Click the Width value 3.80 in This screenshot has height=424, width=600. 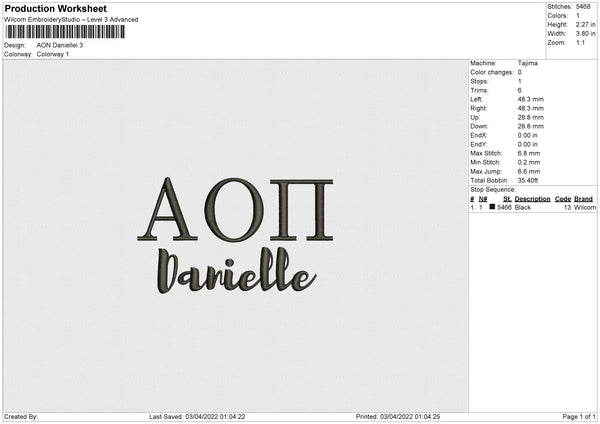pos(585,34)
